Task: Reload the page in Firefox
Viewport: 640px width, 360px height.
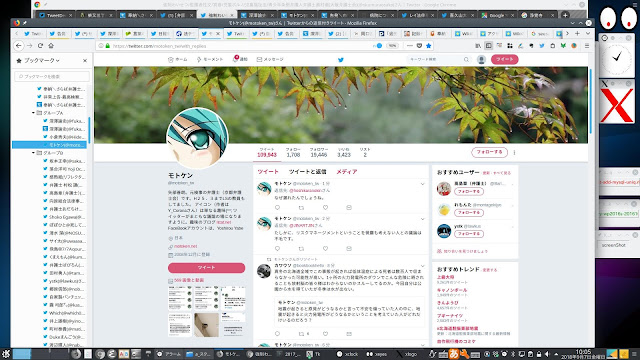Action: (40, 46)
